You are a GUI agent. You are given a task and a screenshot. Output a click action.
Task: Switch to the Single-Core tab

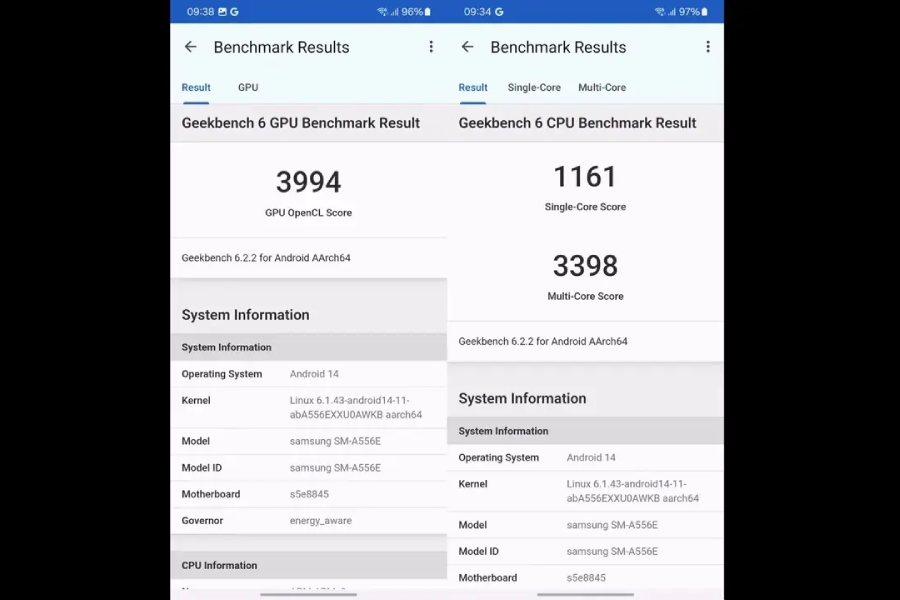tap(534, 88)
